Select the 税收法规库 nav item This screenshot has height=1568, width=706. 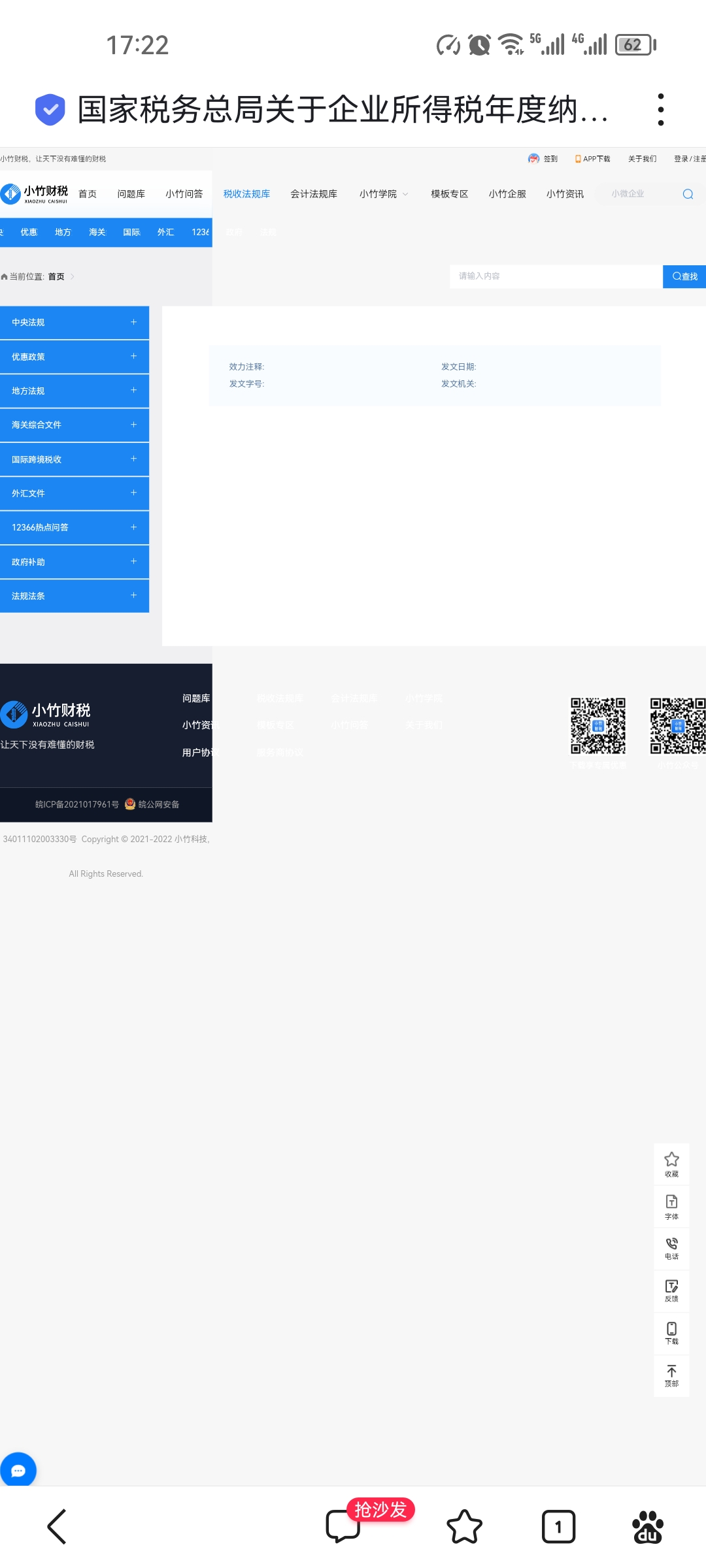[x=246, y=194]
